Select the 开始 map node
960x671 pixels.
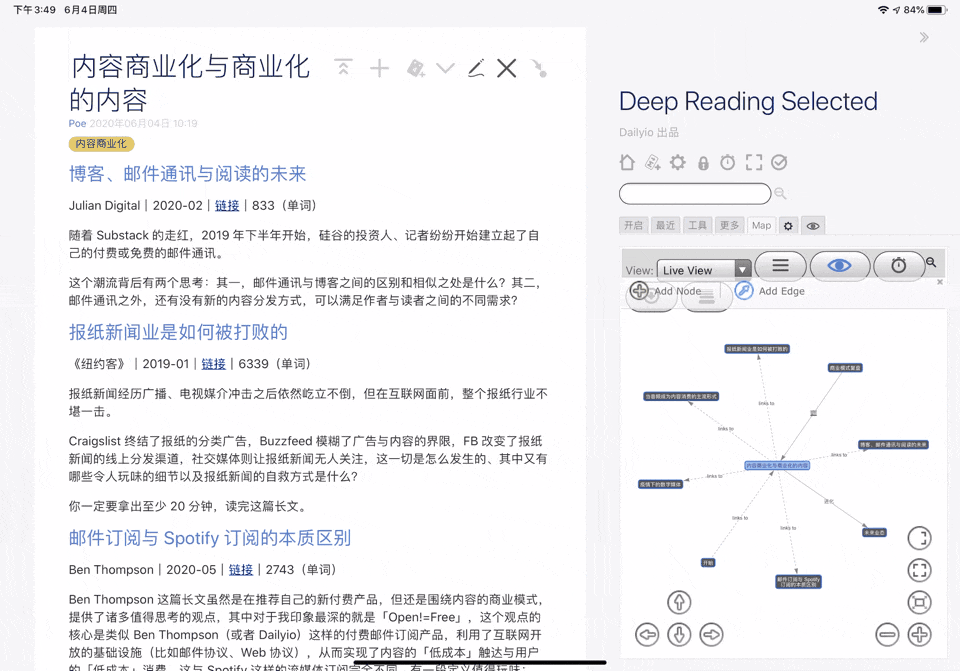pyautogui.click(x=708, y=563)
